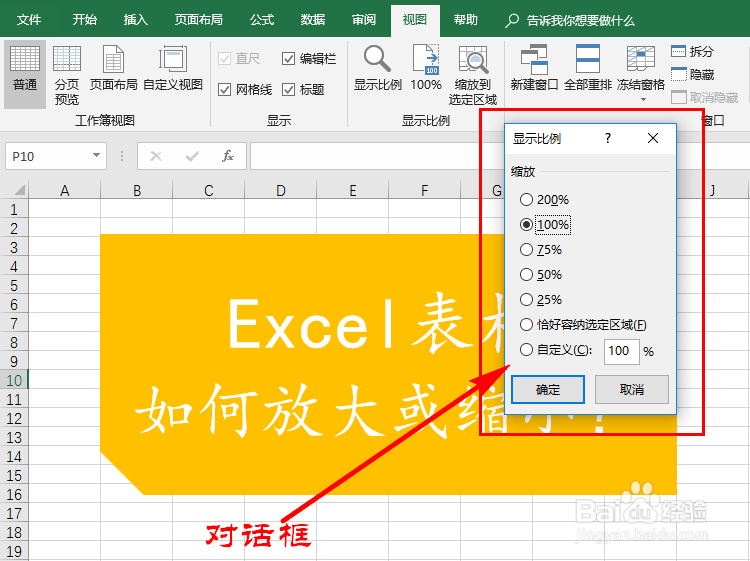Open a New Window (新建窗口)
This screenshot has height=561, width=750.
[534, 68]
